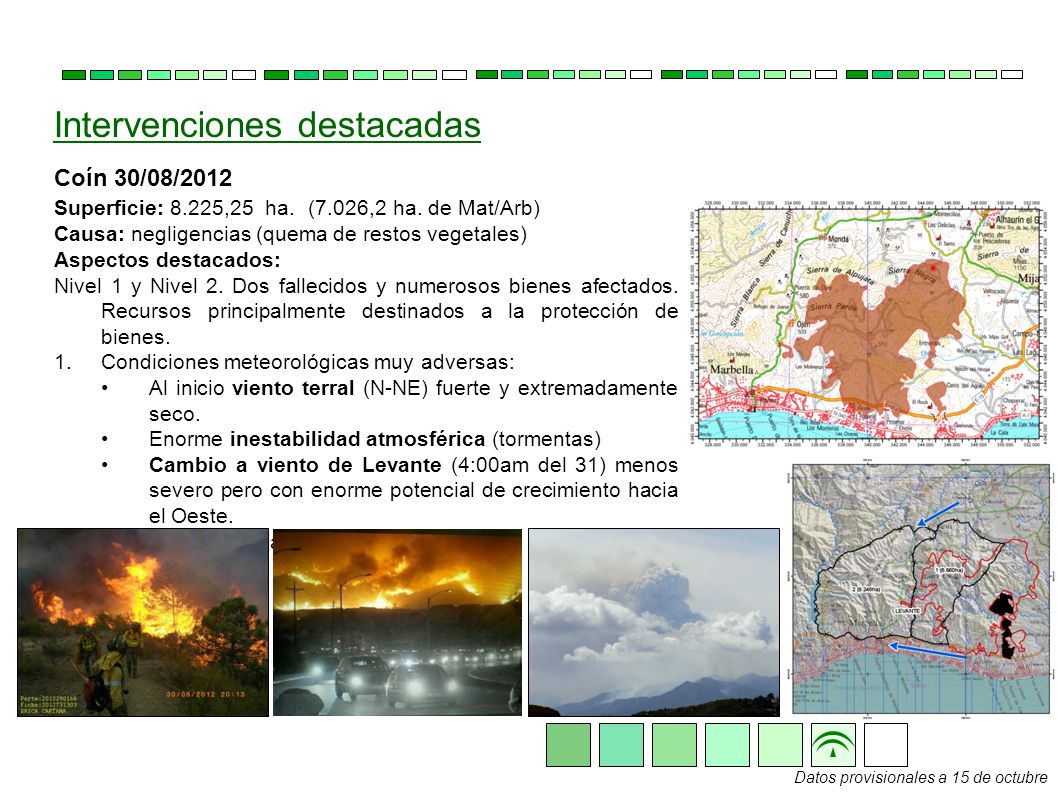Viewport: 1058px width, 793px height.
Task: Click the Junta de Andalucía logo icon
Action: tap(833, 745)
